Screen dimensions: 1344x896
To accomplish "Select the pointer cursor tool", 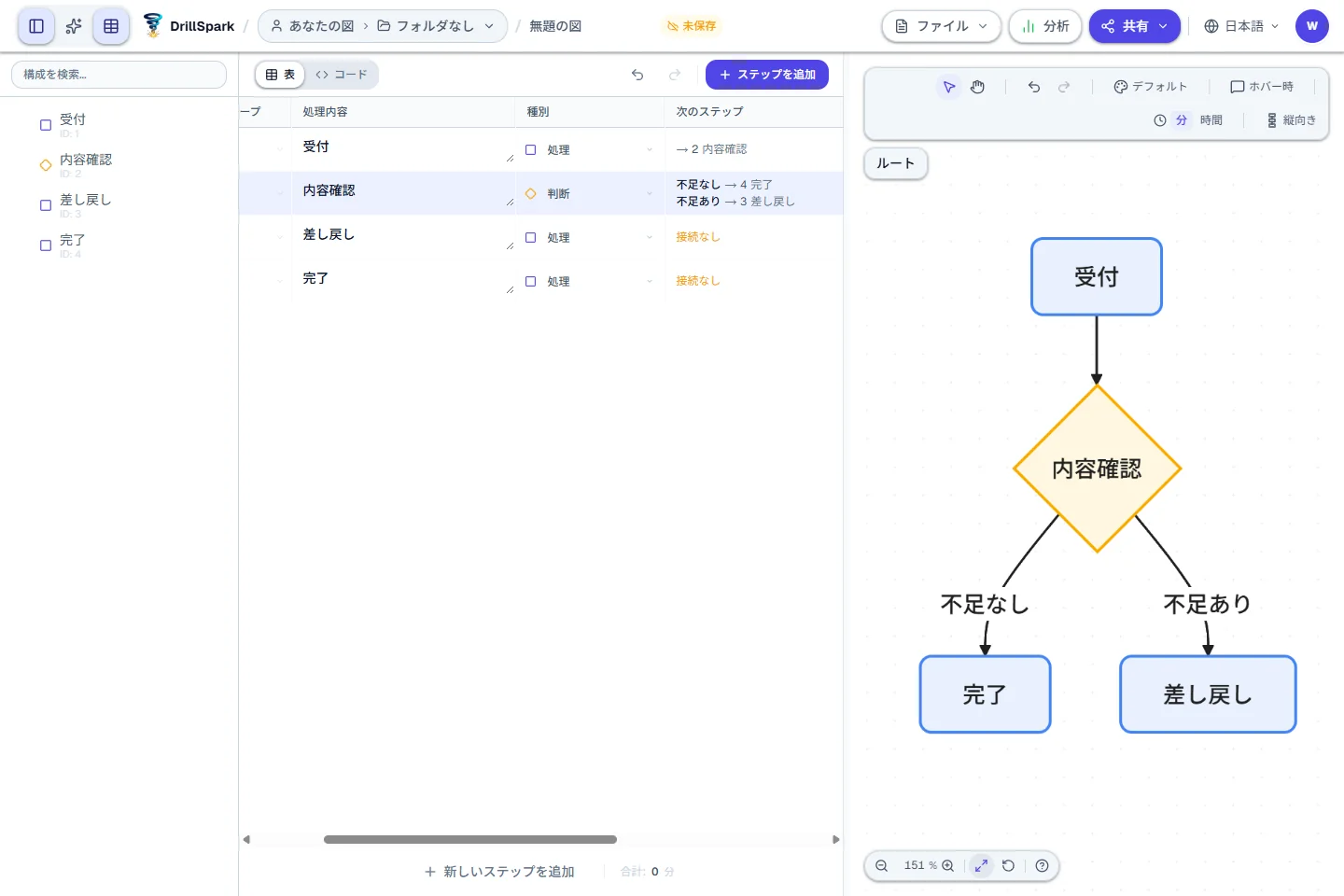I will [949, 87].
